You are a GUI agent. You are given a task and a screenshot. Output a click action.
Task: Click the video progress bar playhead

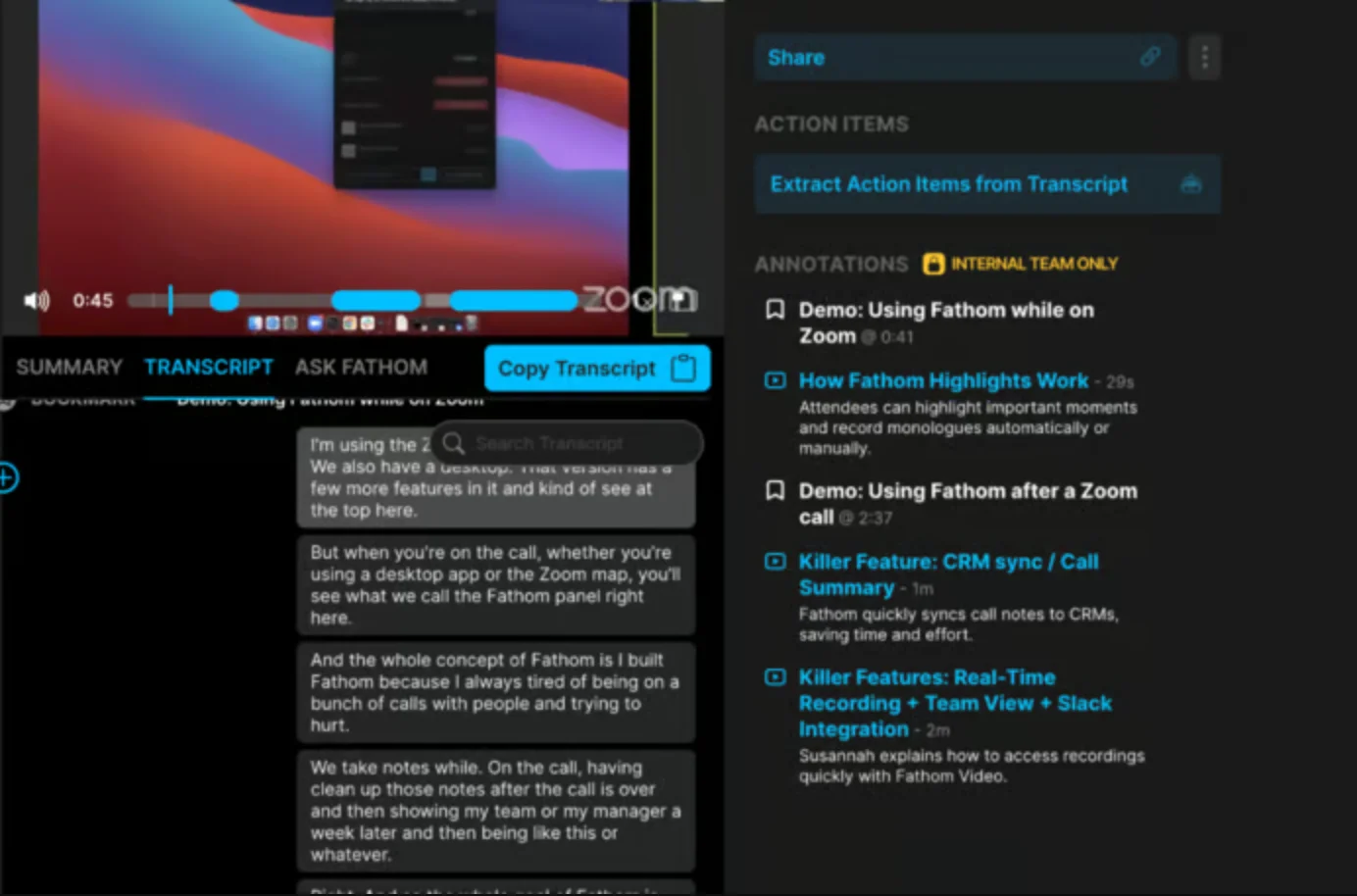171,300
